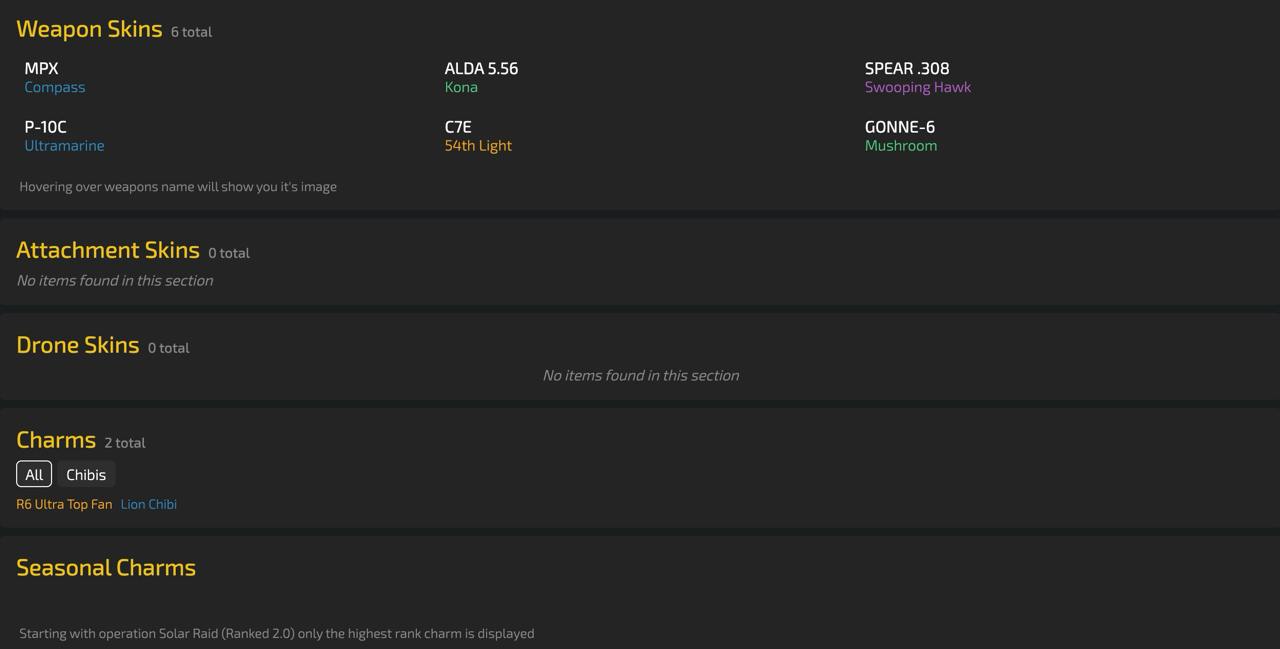
Task: Click the Ultramarine skin label
Action: pyautogui.click(x=64, y=145)
